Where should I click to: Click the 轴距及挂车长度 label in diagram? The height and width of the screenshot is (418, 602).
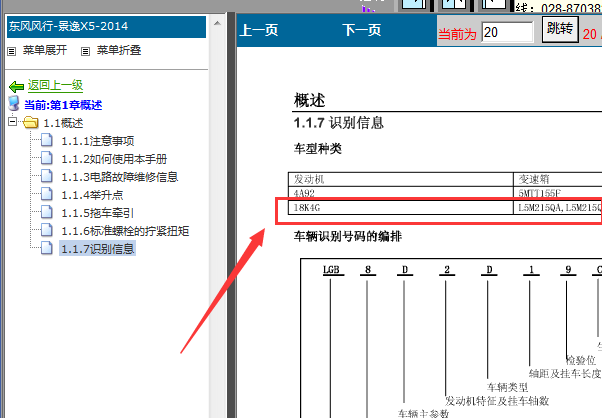(x=565, y=373)
